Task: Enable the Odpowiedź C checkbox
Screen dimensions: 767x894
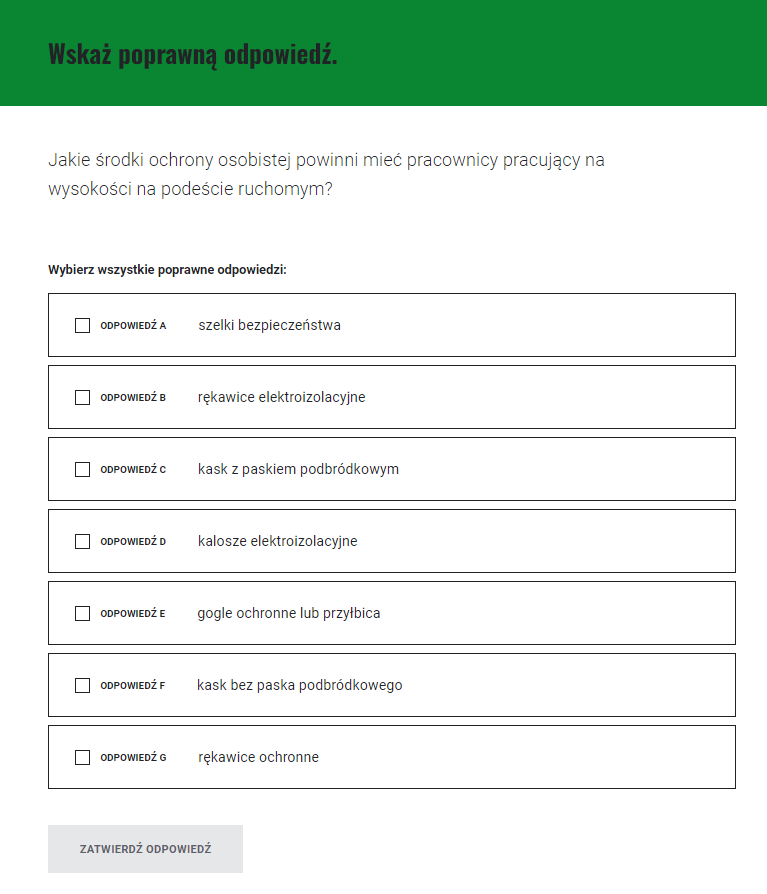Action: (x=82, y=469)
